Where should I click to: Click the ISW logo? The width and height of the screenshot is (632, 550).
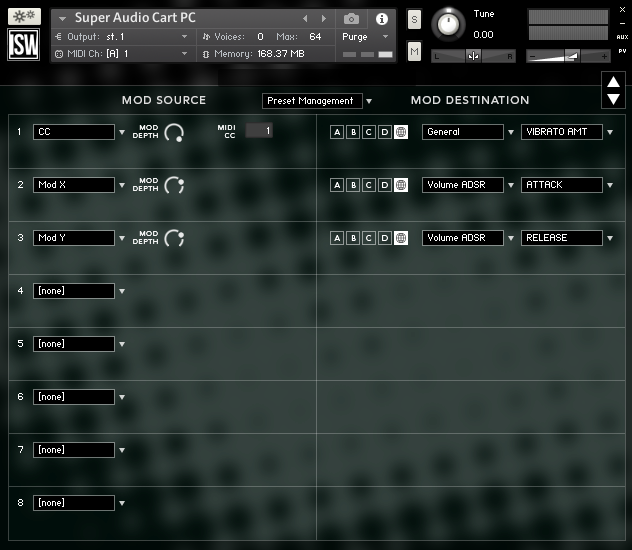[24, 45]
